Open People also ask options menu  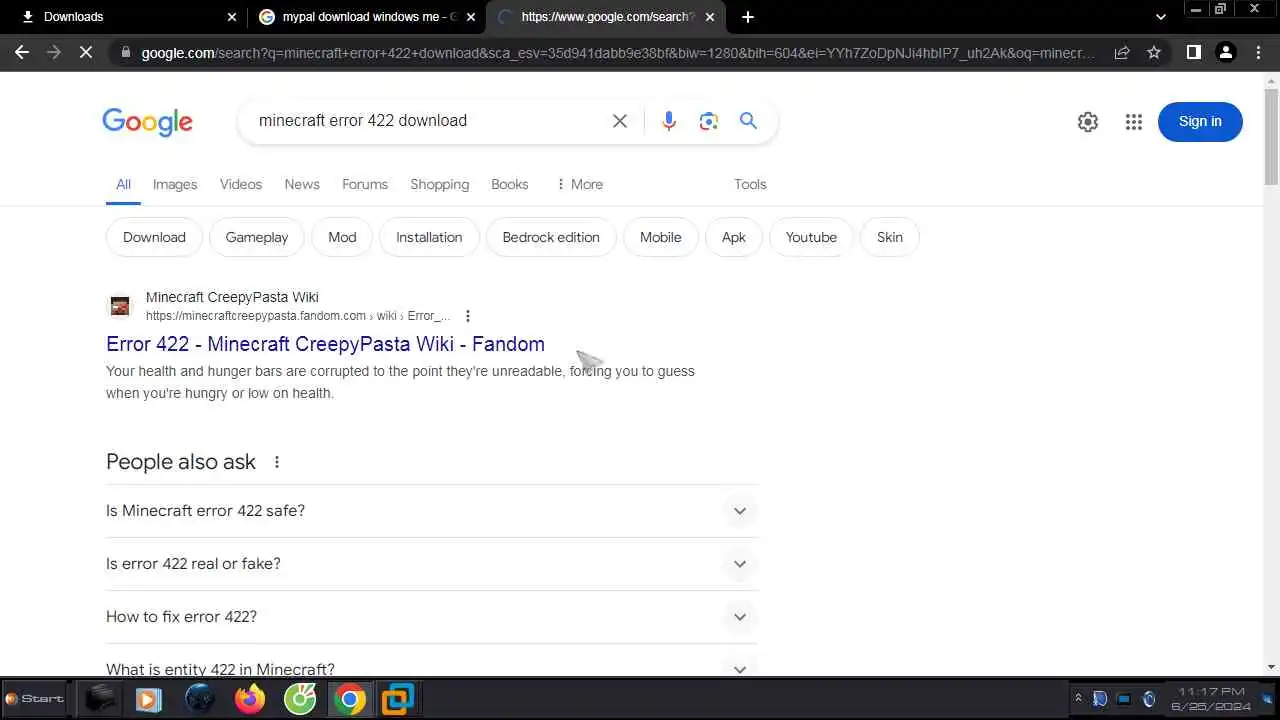point(277,462)
